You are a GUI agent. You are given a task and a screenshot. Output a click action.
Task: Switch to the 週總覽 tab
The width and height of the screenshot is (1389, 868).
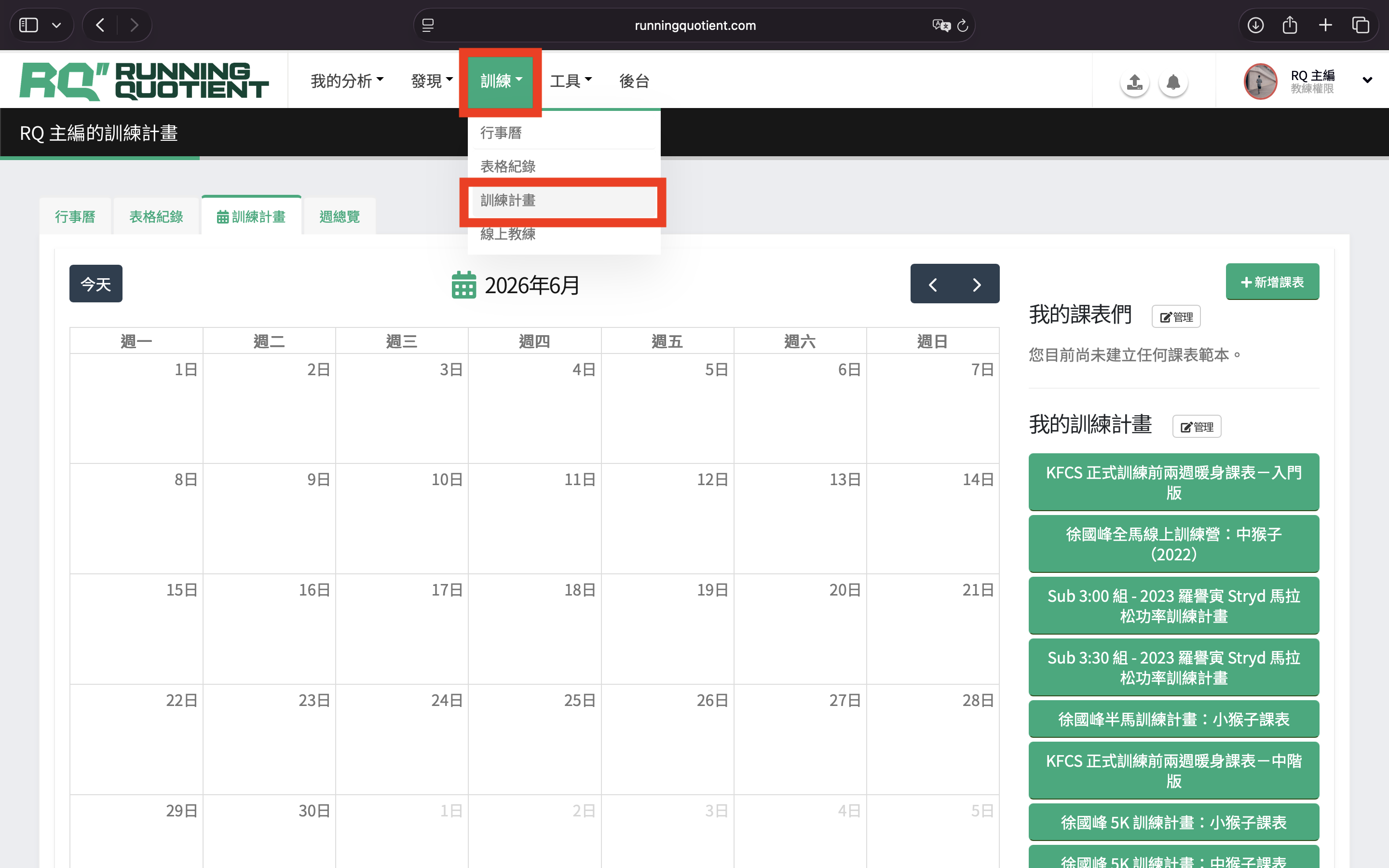339,217
